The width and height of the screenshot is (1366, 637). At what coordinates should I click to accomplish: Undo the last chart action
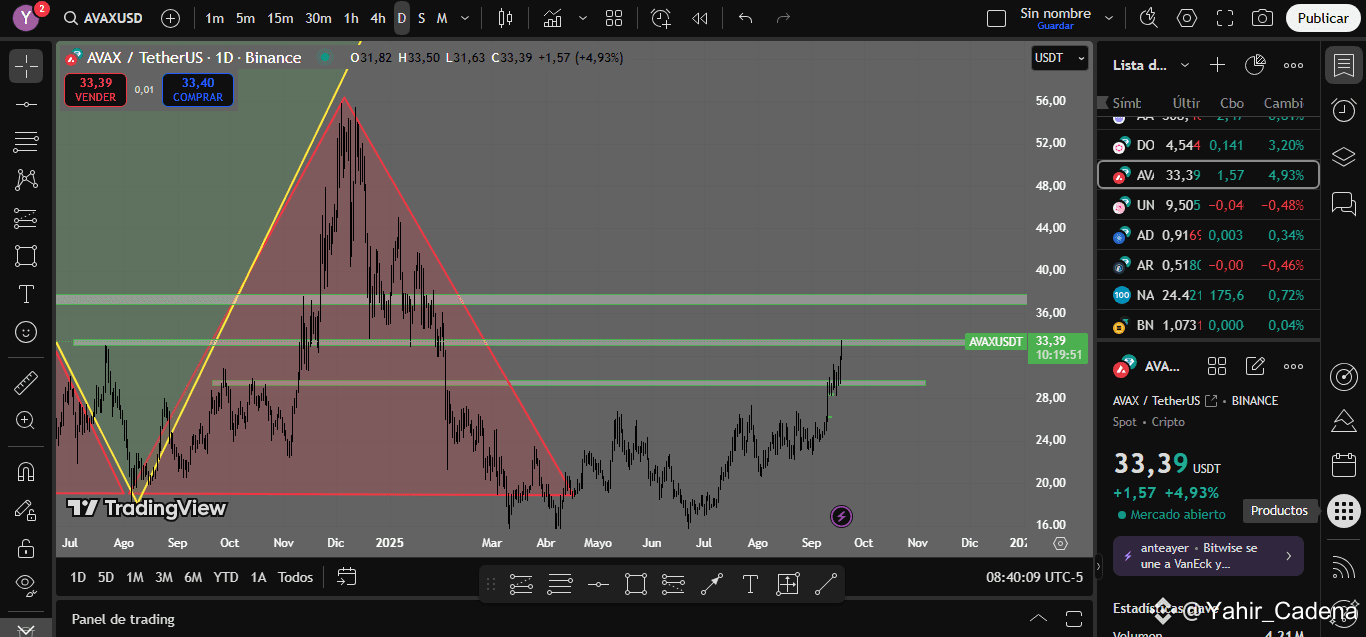[745, 18]
